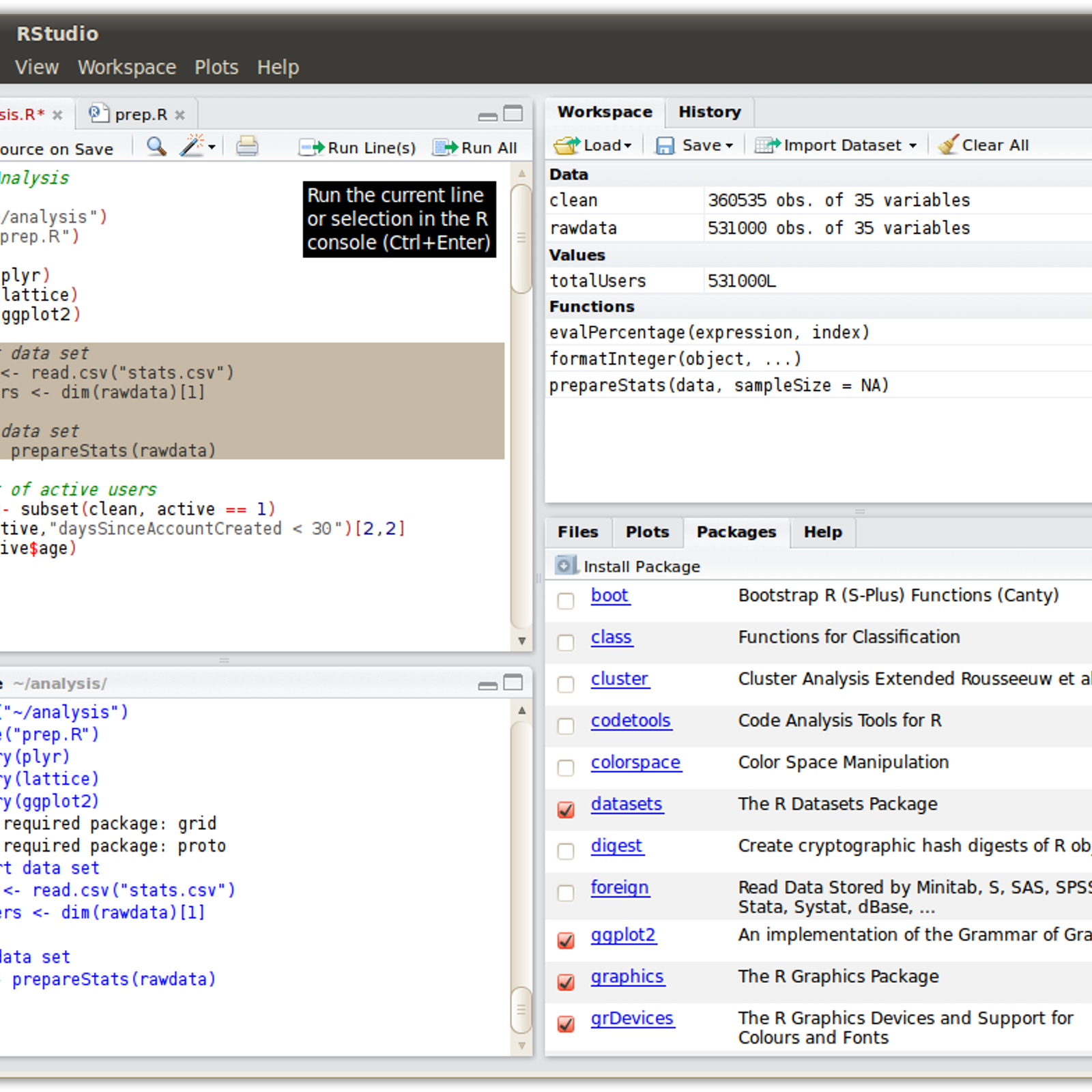Minimize the source editor pane
1092x1092 pixels.
(x=487, y=116)
